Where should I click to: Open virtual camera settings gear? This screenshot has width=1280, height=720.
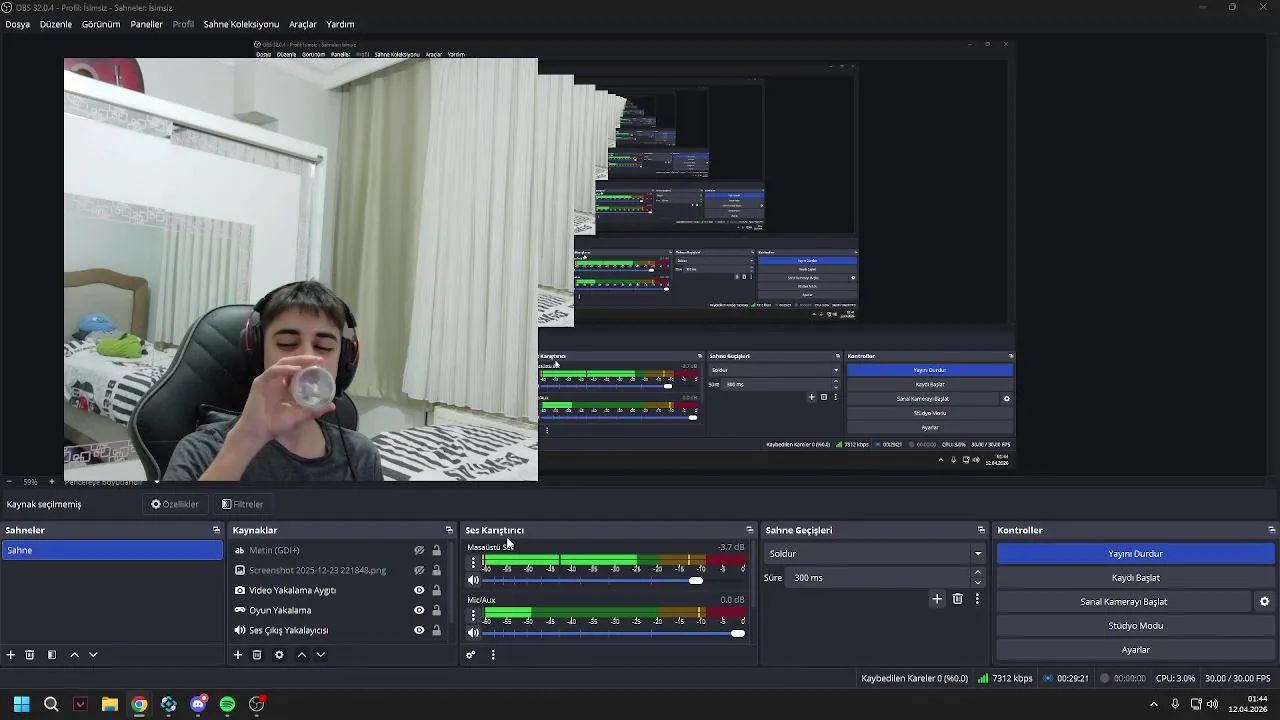(1264, 602)
